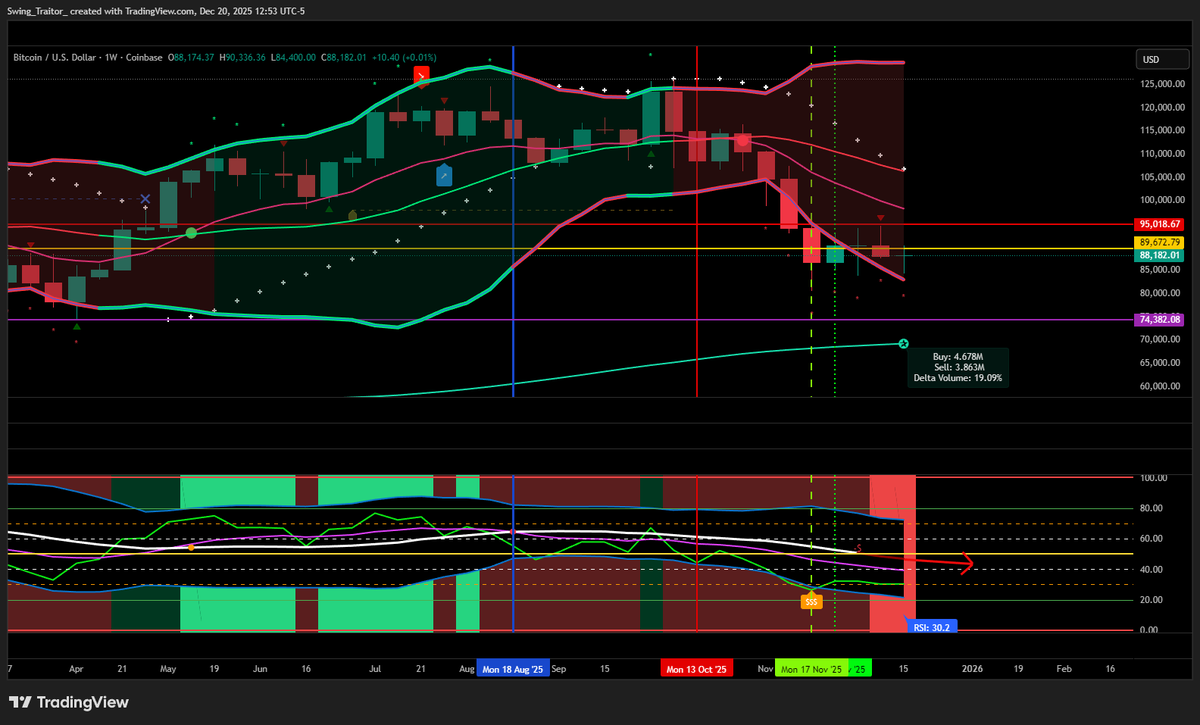Click the blue RSI: 30.2 label

(932, 627)
